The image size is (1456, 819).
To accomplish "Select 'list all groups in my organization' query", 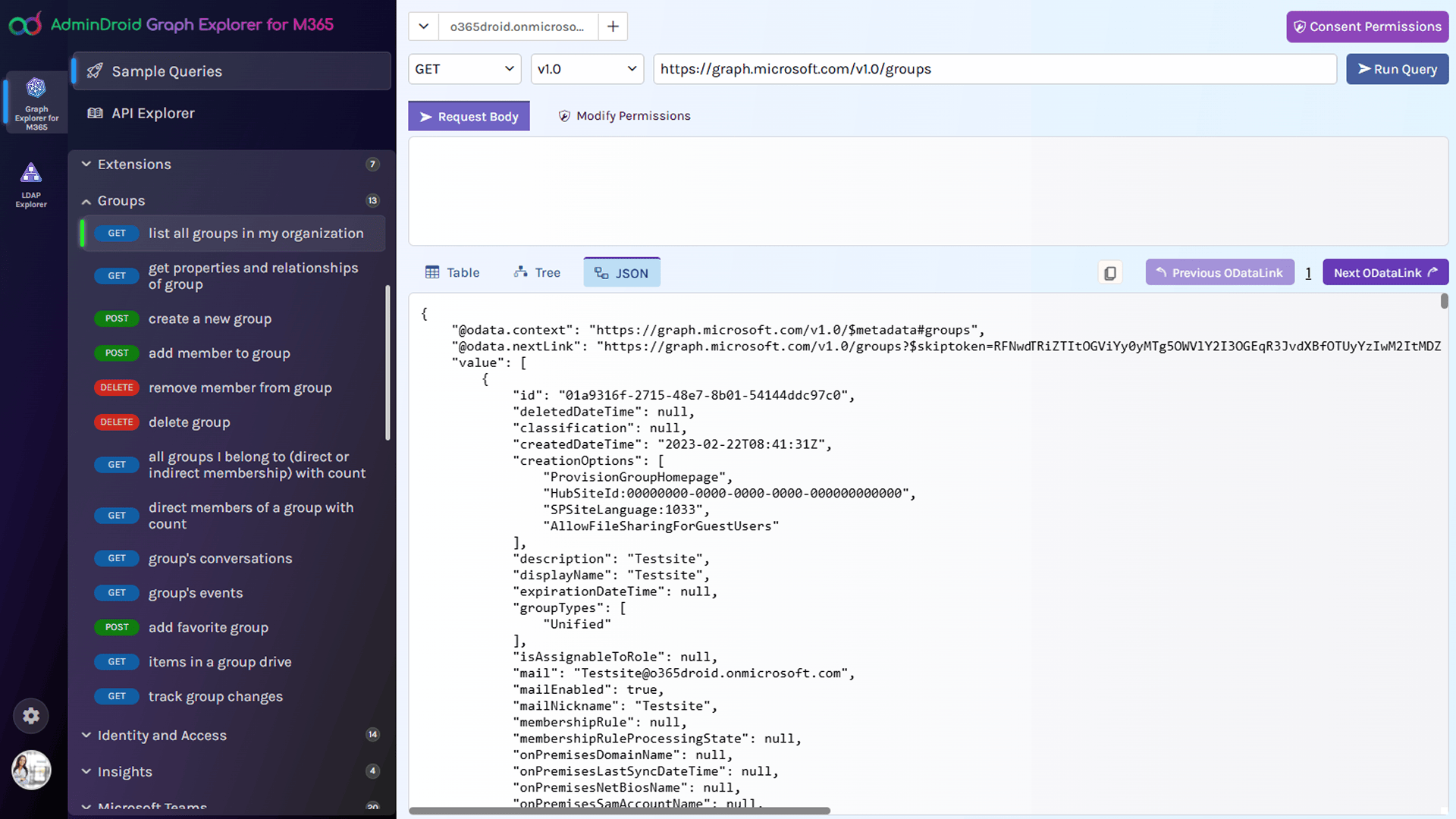I will point(256,234).
